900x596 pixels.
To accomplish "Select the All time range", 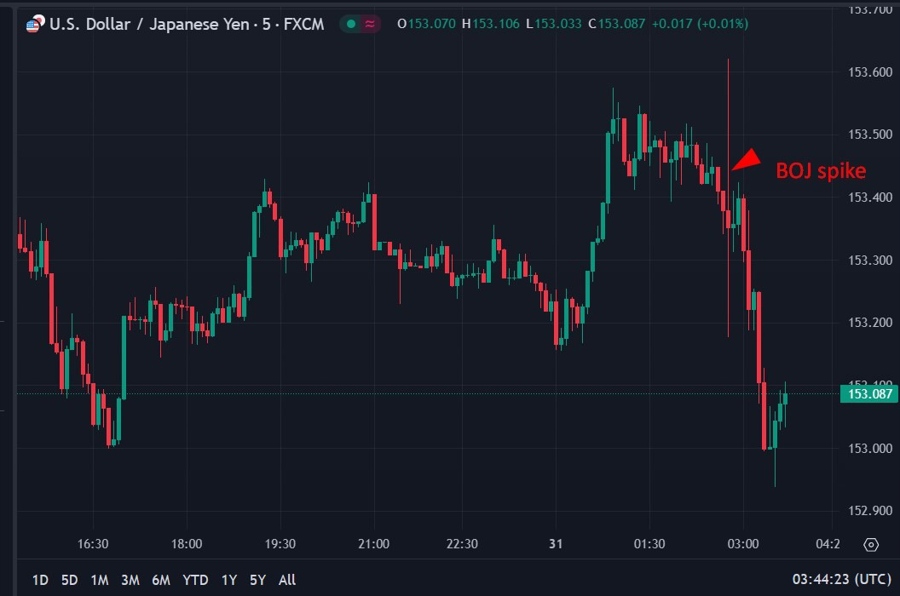I will pyautogui.click(x=287, y=580).
